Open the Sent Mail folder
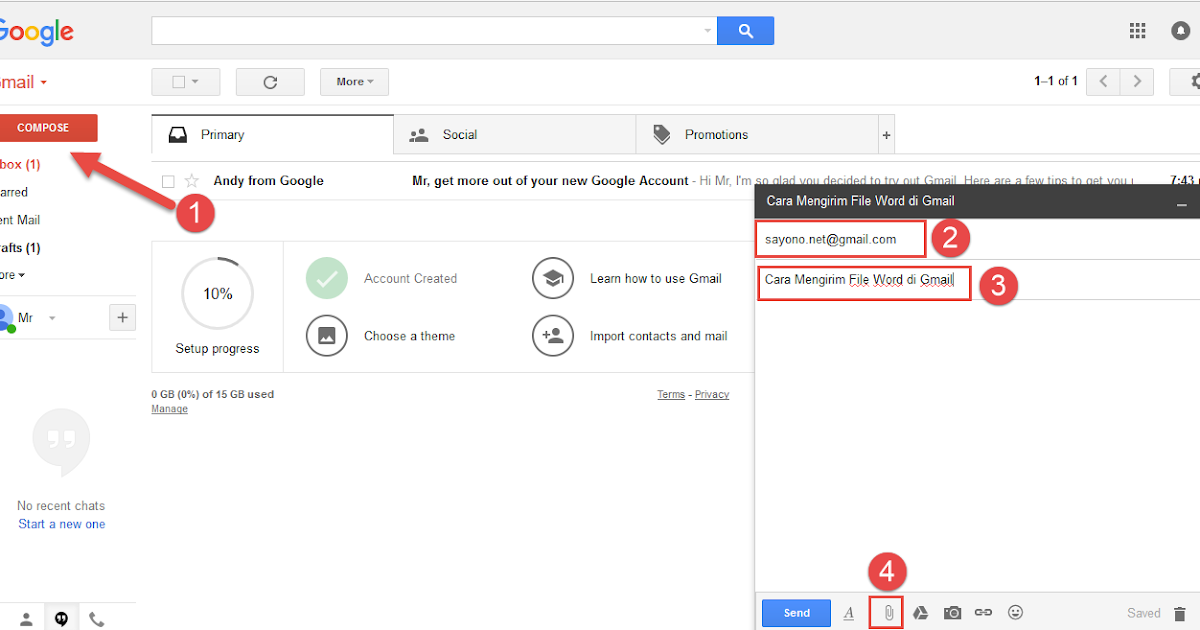Image resolution: width=1200 pixels, height=630 pixels. coord(20,220)
